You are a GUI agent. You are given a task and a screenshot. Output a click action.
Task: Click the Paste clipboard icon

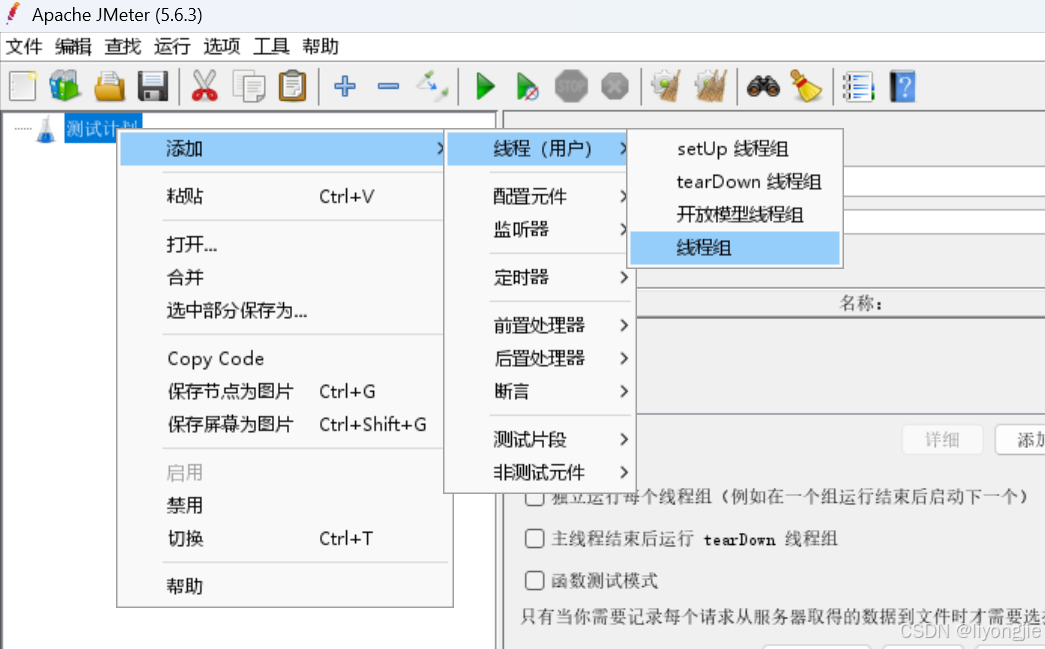[x=292, y=86]
